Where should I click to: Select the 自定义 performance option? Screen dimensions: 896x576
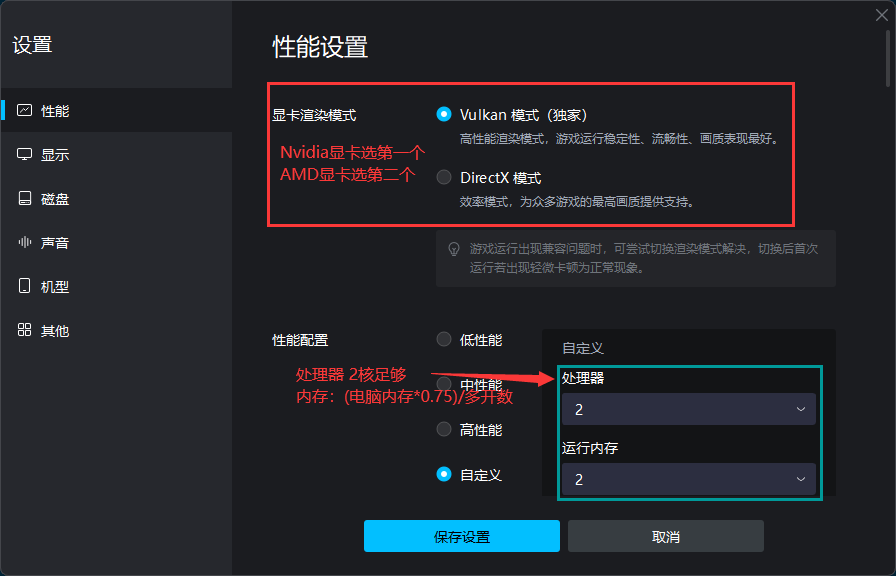443,474
